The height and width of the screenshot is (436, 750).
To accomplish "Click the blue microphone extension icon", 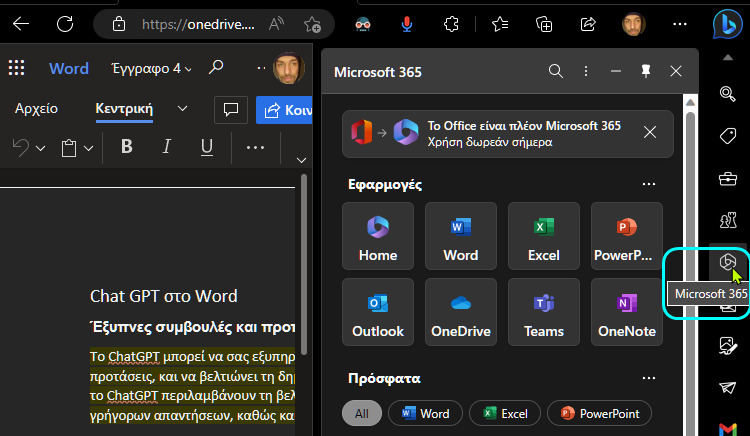I will click(407, 24).
